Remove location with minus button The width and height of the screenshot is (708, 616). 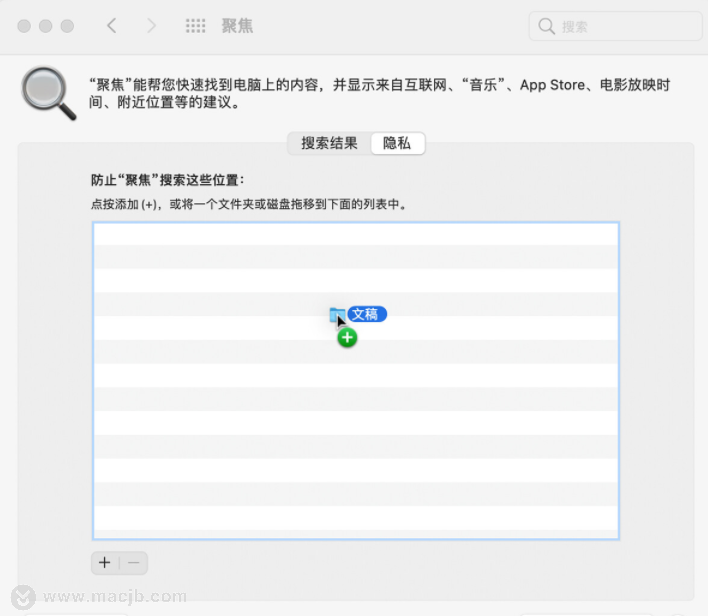(134, 563)
